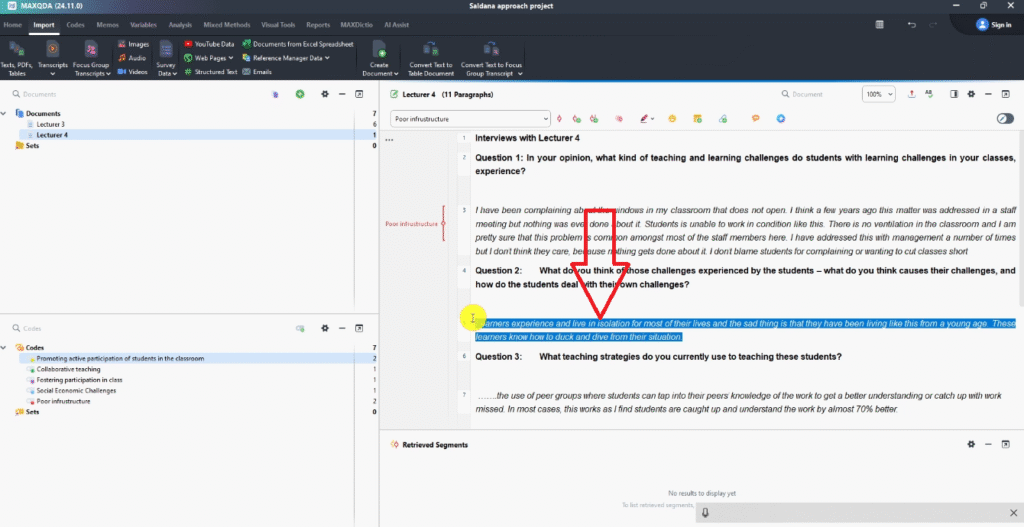Click the Transcripts import icon
The image size is (1024, 527).
[52, 49]
